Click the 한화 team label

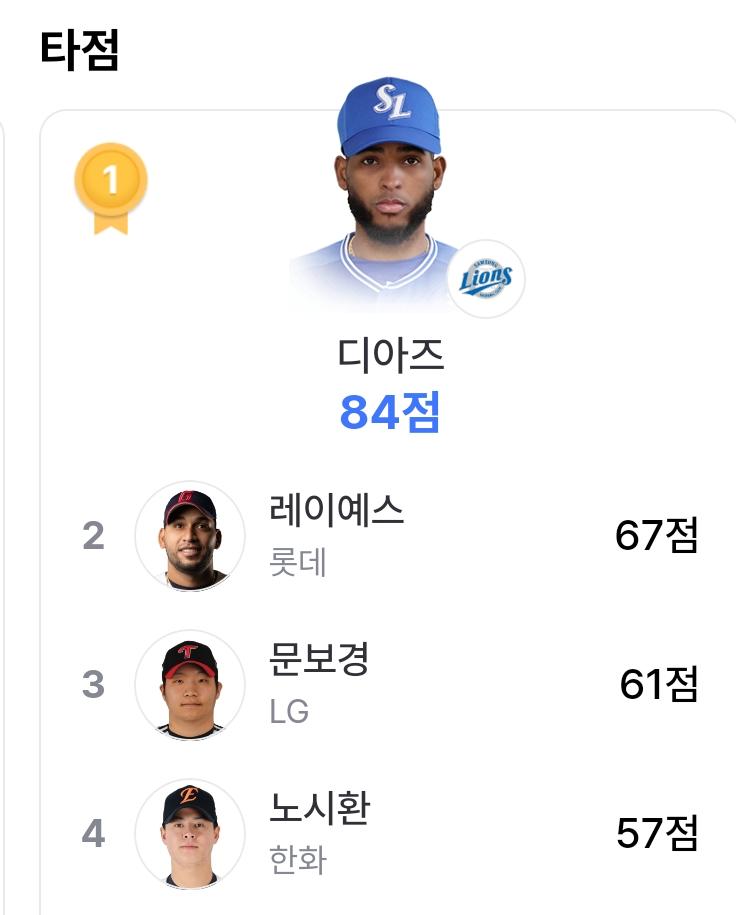298,860
